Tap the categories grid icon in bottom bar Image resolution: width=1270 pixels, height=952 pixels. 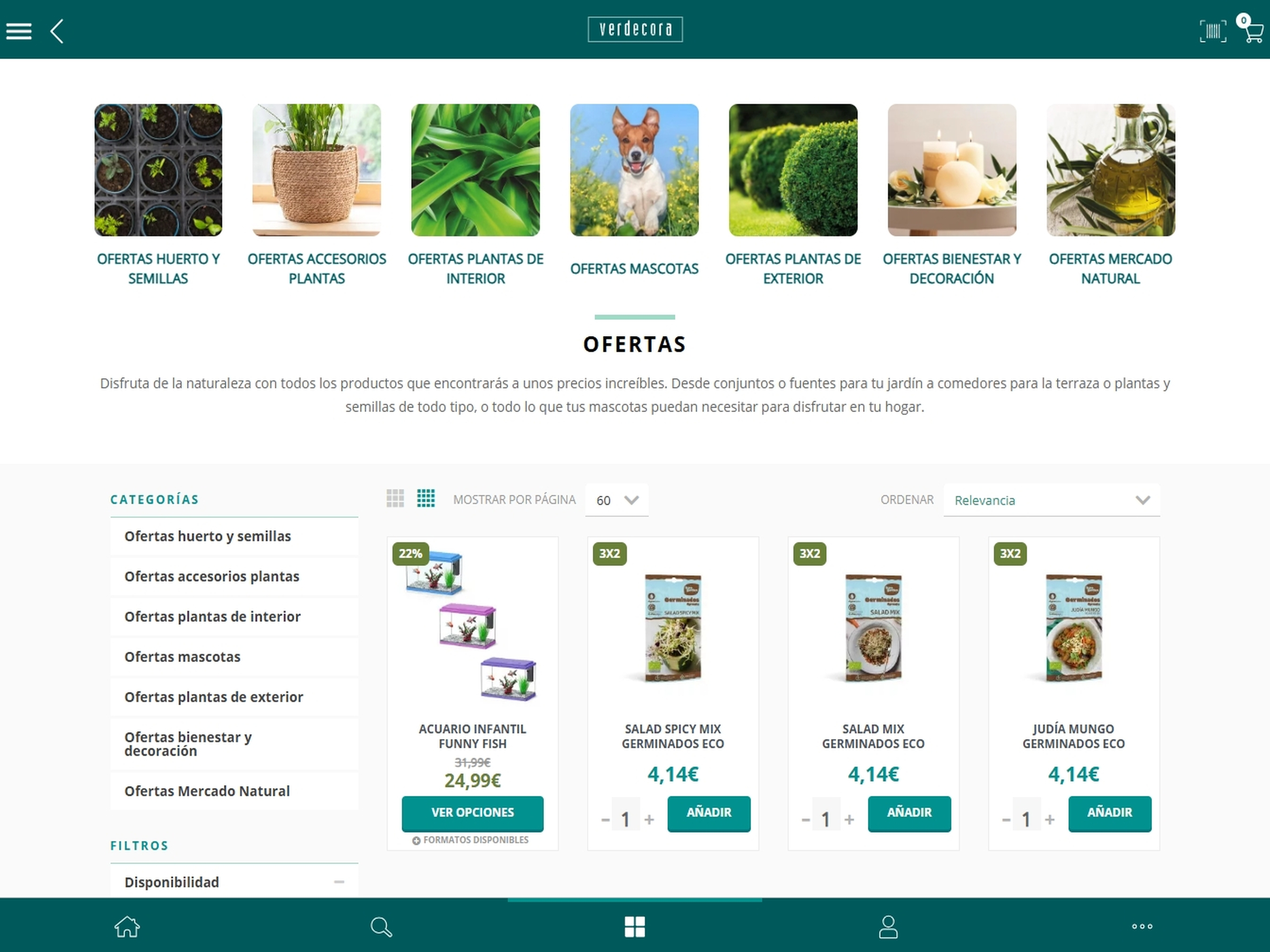tap(635, 926)
